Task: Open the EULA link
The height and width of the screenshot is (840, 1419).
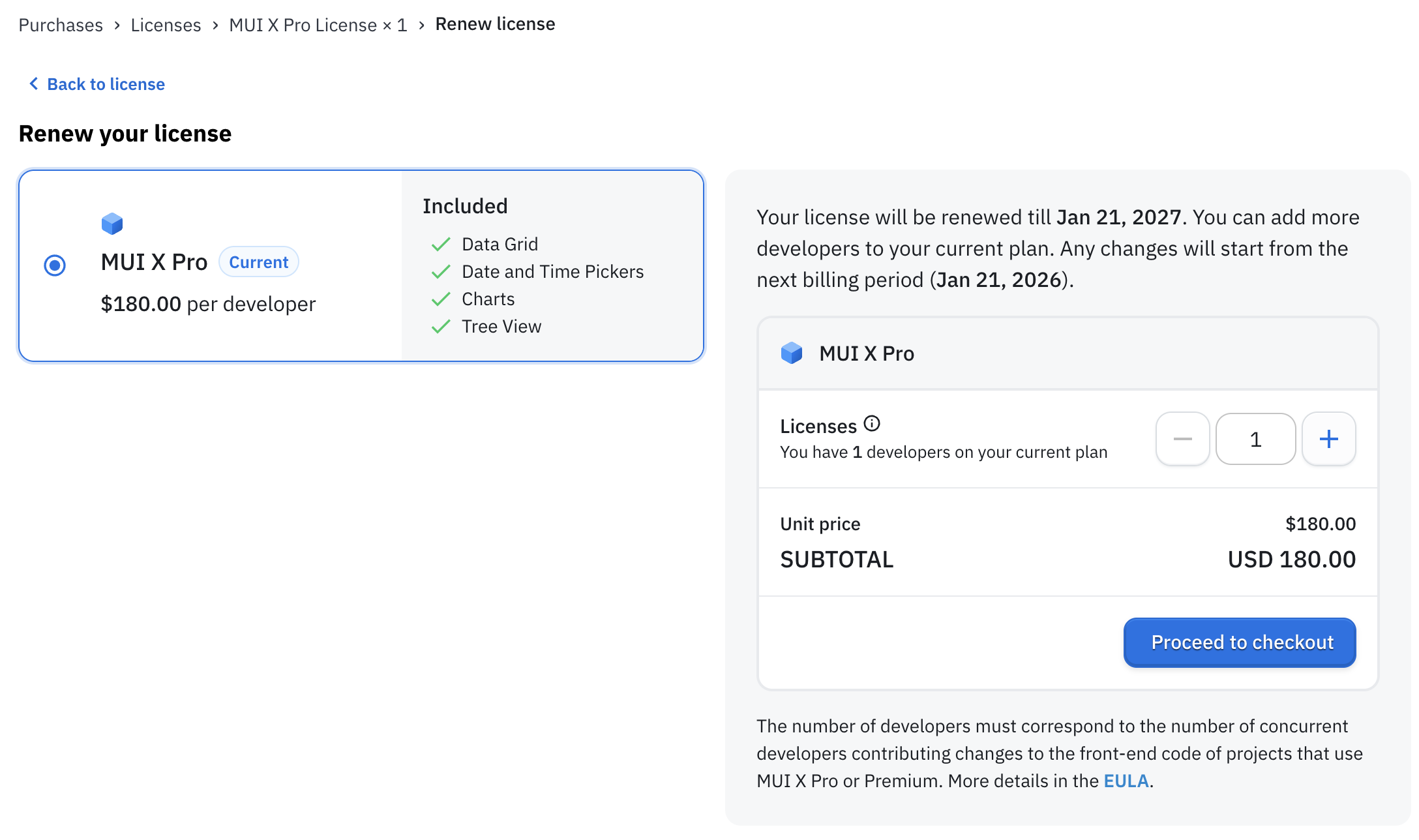Action: (x=1126, y=781)
